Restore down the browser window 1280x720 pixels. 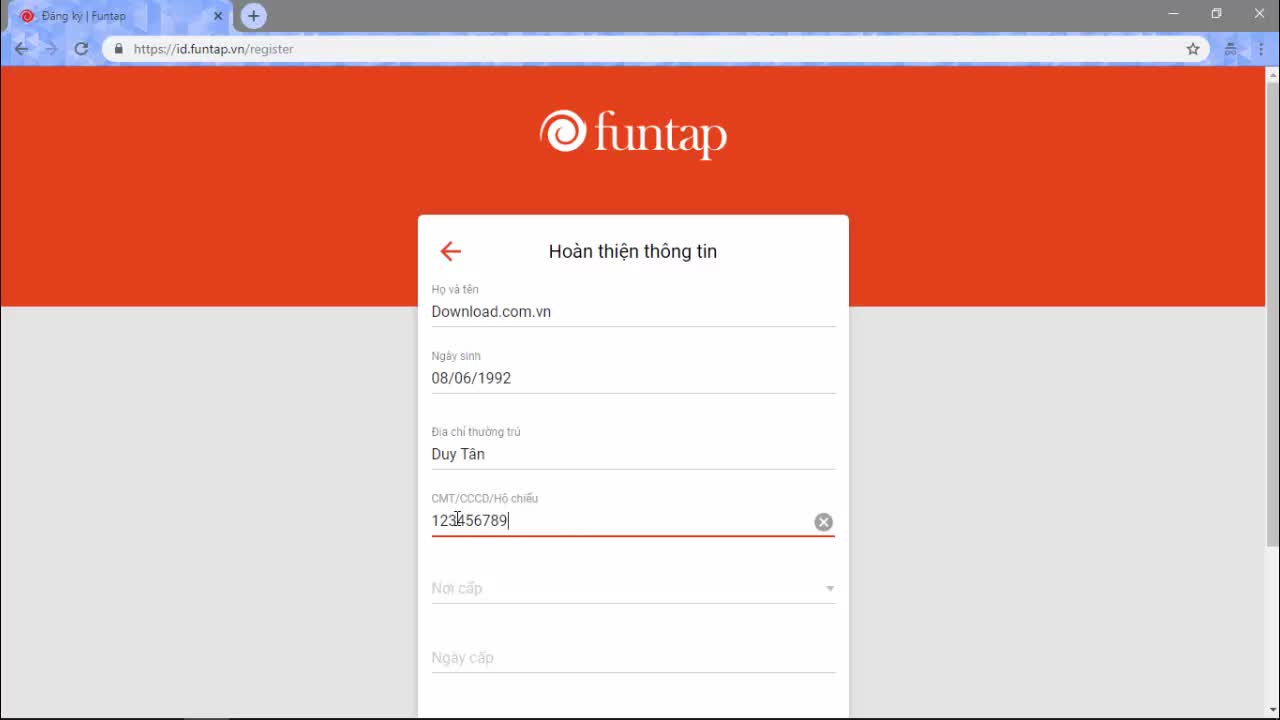[1217, 14]
